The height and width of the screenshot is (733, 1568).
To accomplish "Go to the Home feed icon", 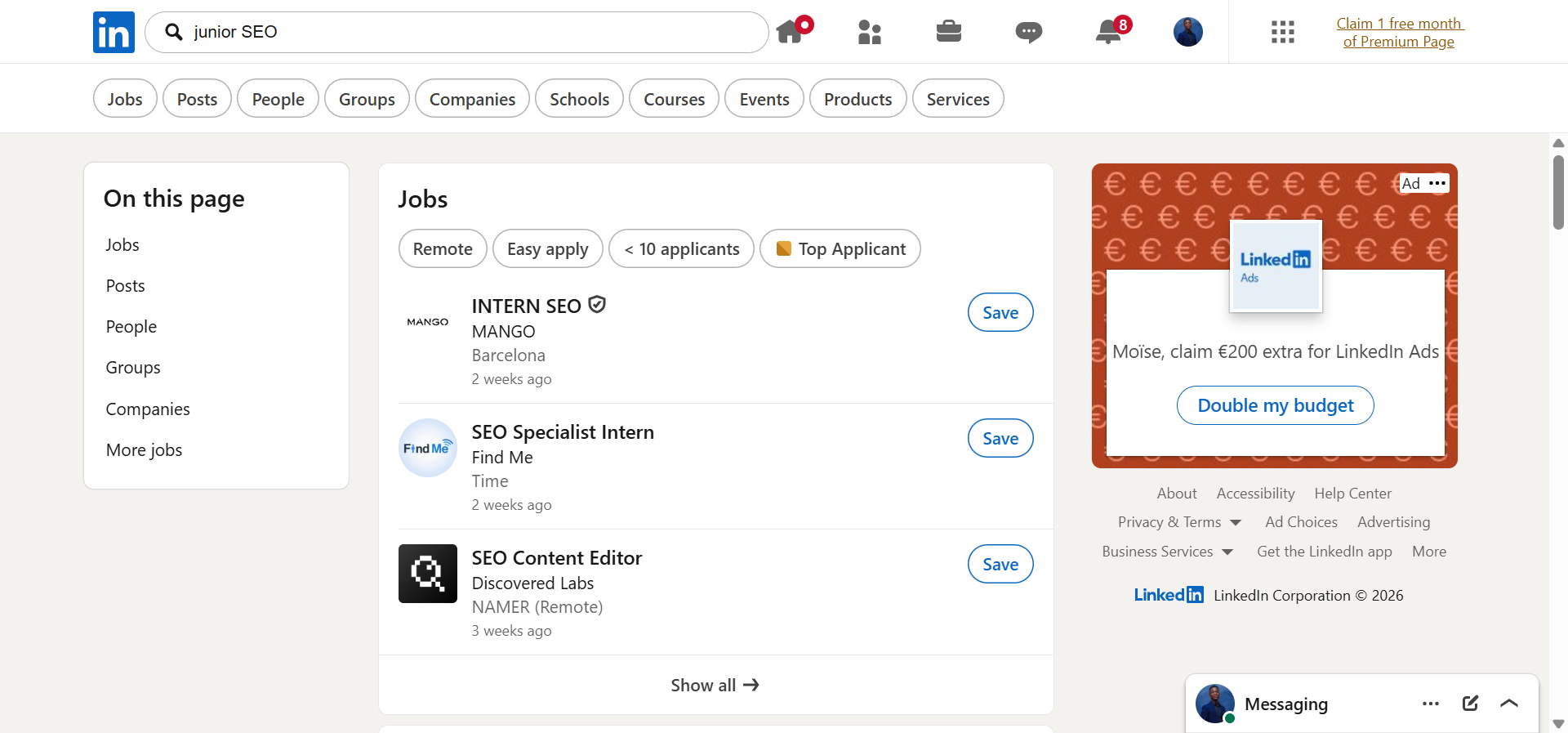I will [791, 31].
